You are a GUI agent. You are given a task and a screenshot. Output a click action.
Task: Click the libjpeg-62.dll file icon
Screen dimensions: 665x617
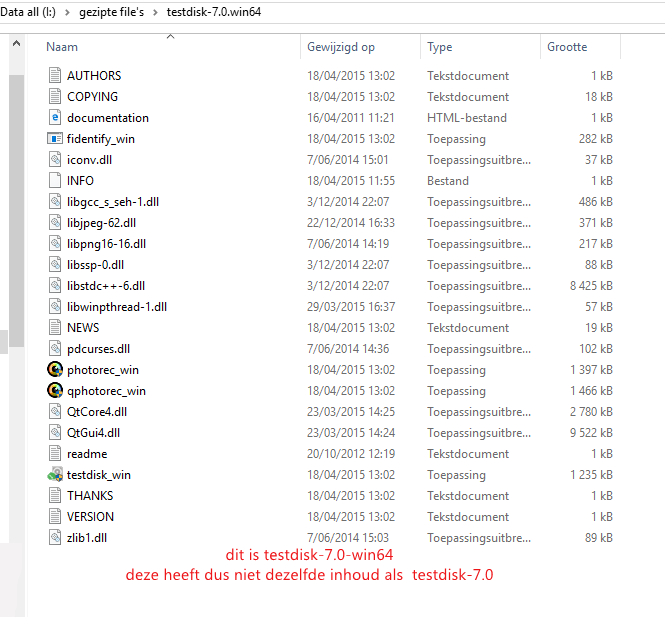click(55, 223)
